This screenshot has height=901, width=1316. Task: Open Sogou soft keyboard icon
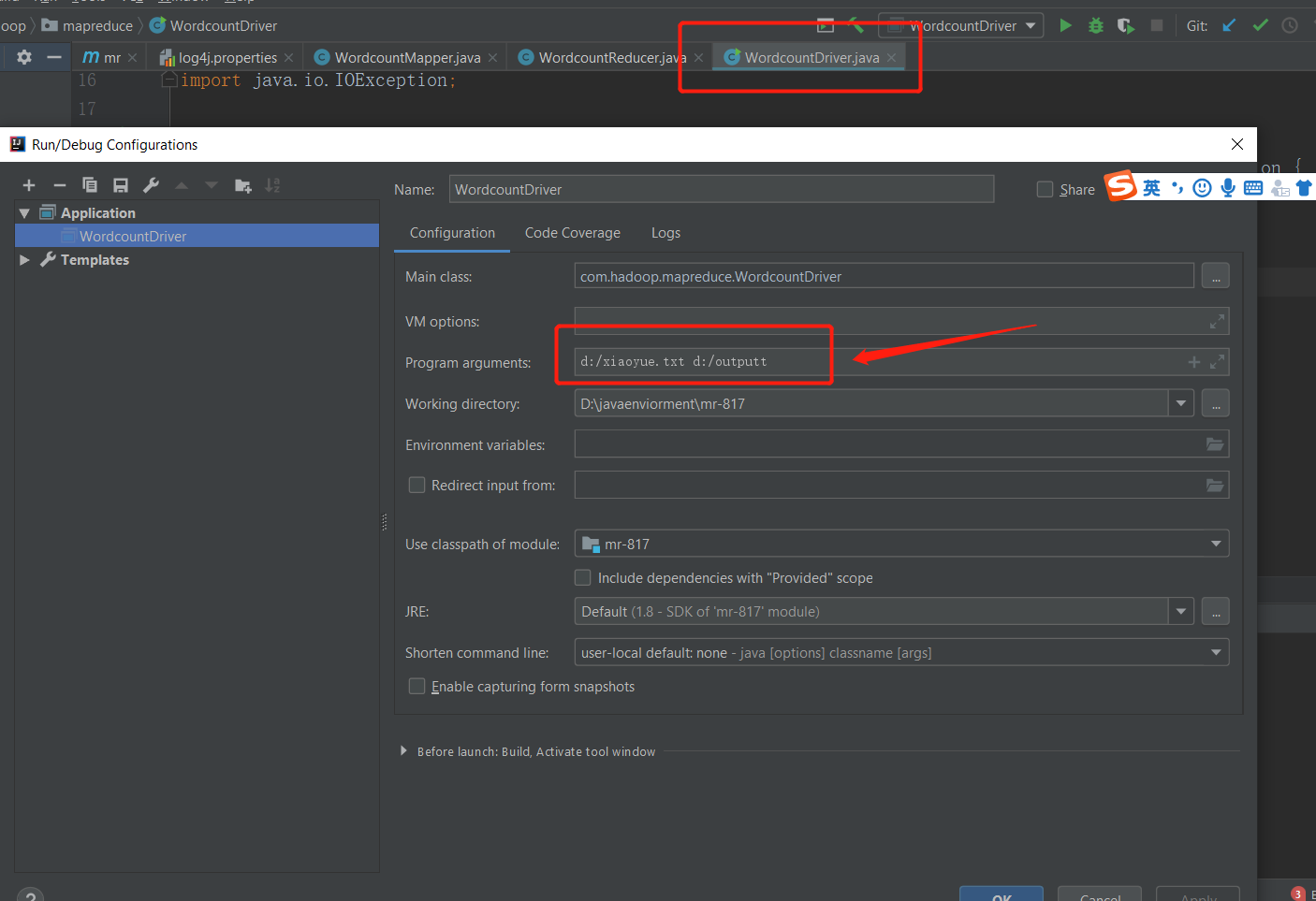1253,188
